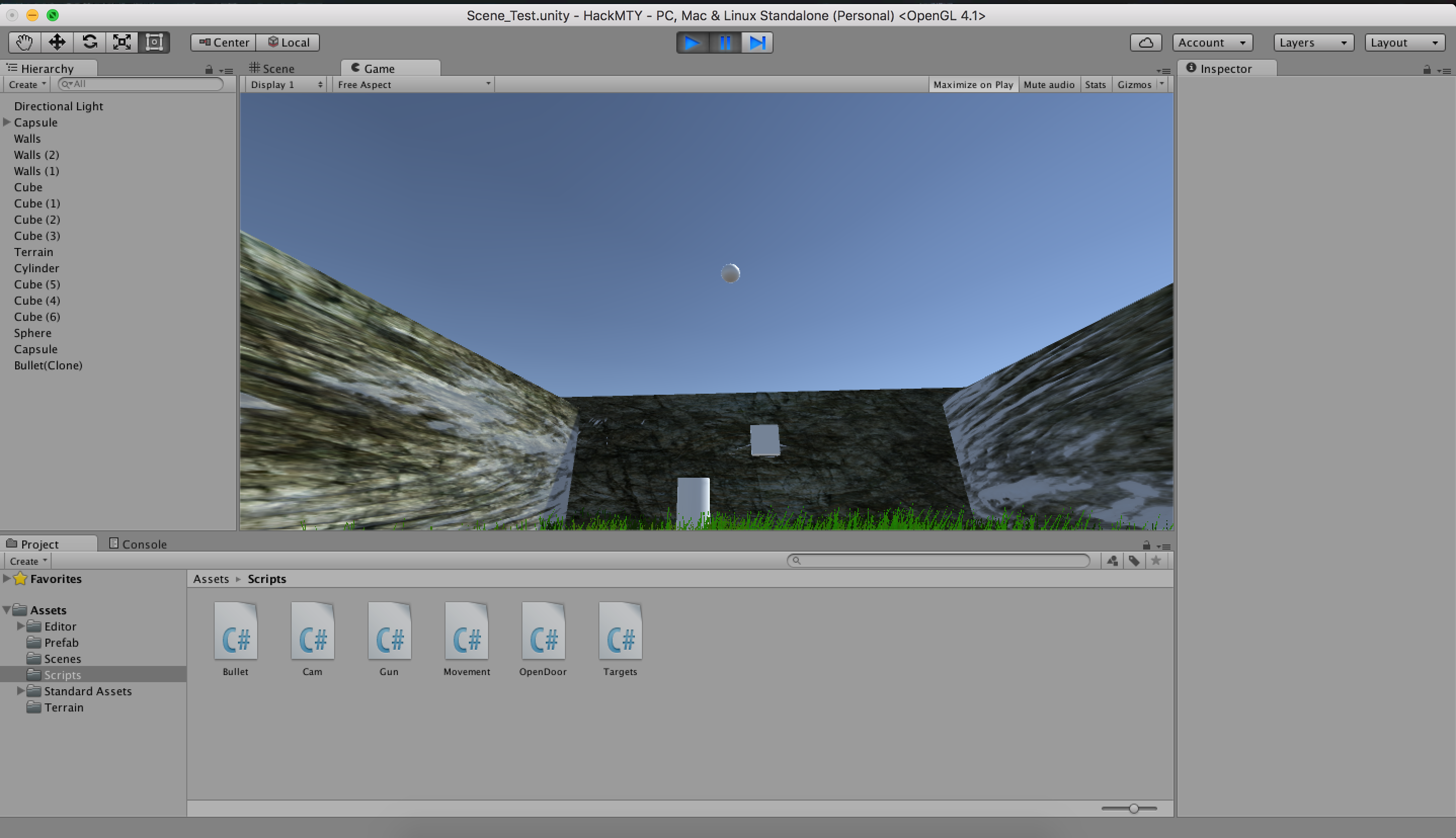Toggle Maximize on Play
1456x838 pixels.
973,85
